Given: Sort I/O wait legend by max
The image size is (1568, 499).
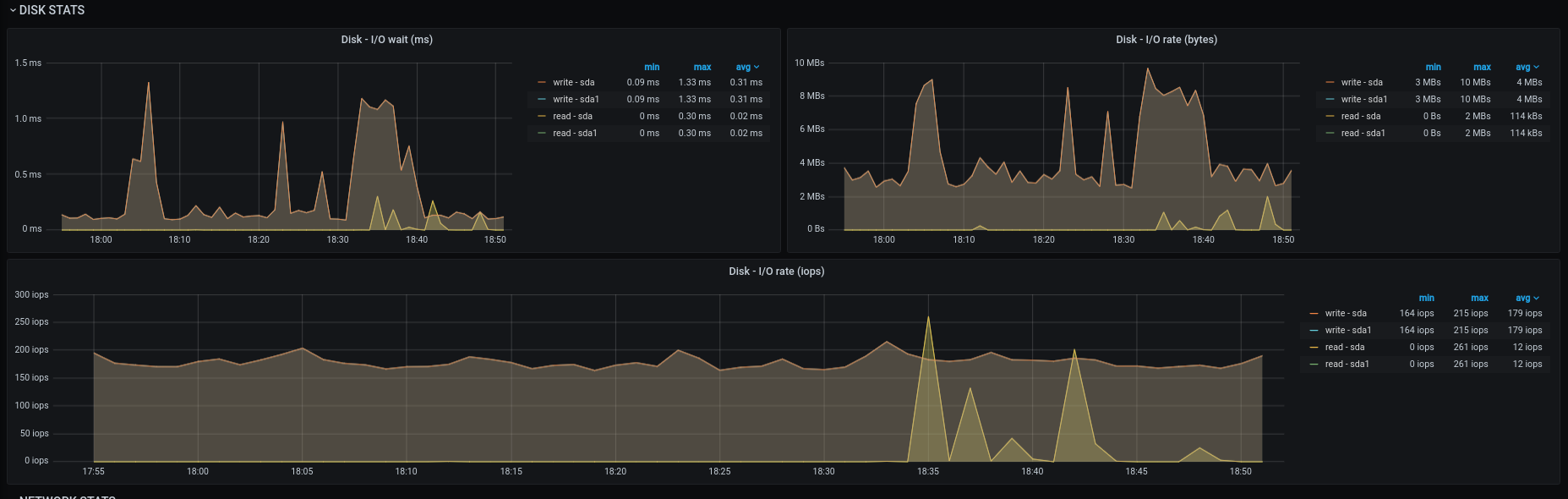Looking at the screenshot, I should point(702,67).
